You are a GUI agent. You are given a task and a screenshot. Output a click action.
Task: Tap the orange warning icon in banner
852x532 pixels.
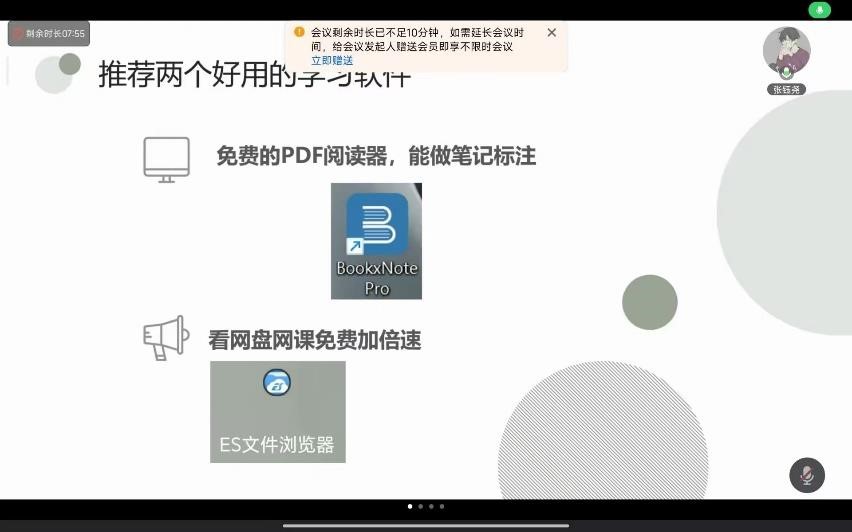299,32
